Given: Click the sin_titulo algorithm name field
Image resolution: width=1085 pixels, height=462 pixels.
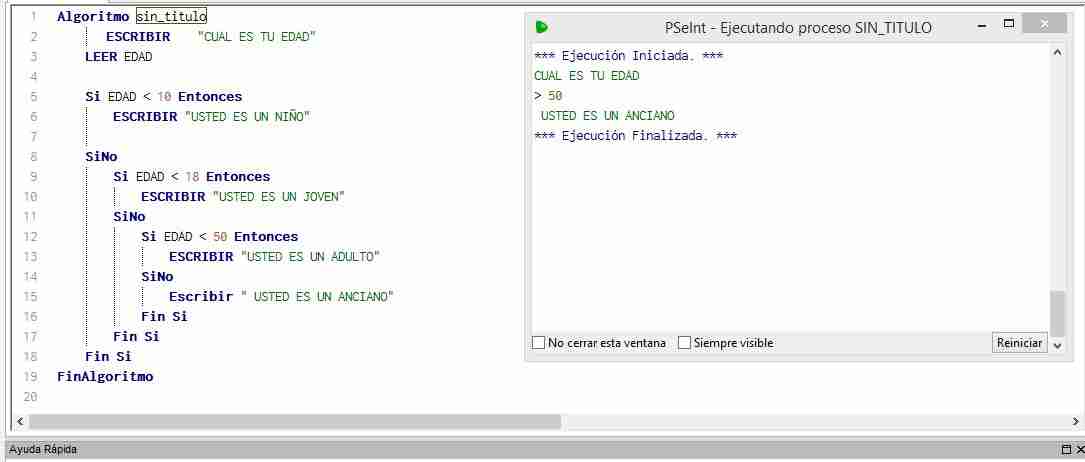Looking at the screenshot, I should tap(171, 16).
